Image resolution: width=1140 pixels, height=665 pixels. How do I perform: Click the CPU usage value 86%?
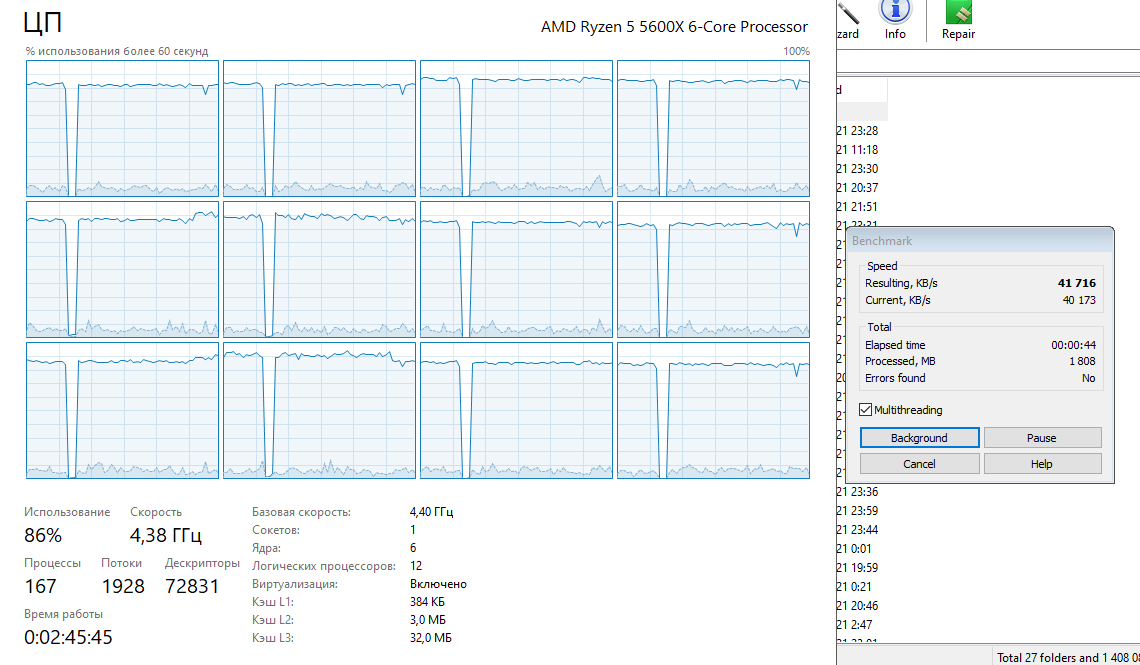tap(43, 536)
